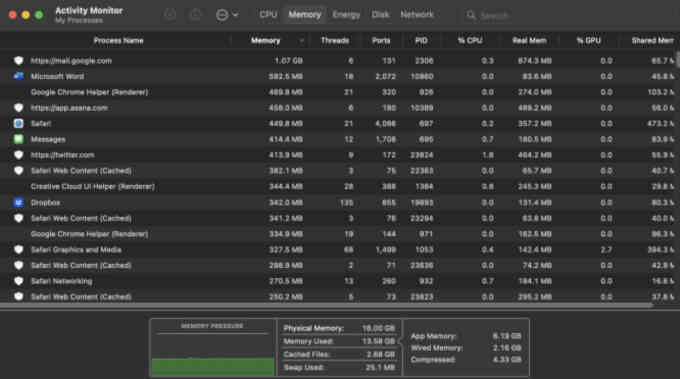
Task: Click shield icon of the 298.9 MB Safari Web Content row
Action: tap(18, 265)
